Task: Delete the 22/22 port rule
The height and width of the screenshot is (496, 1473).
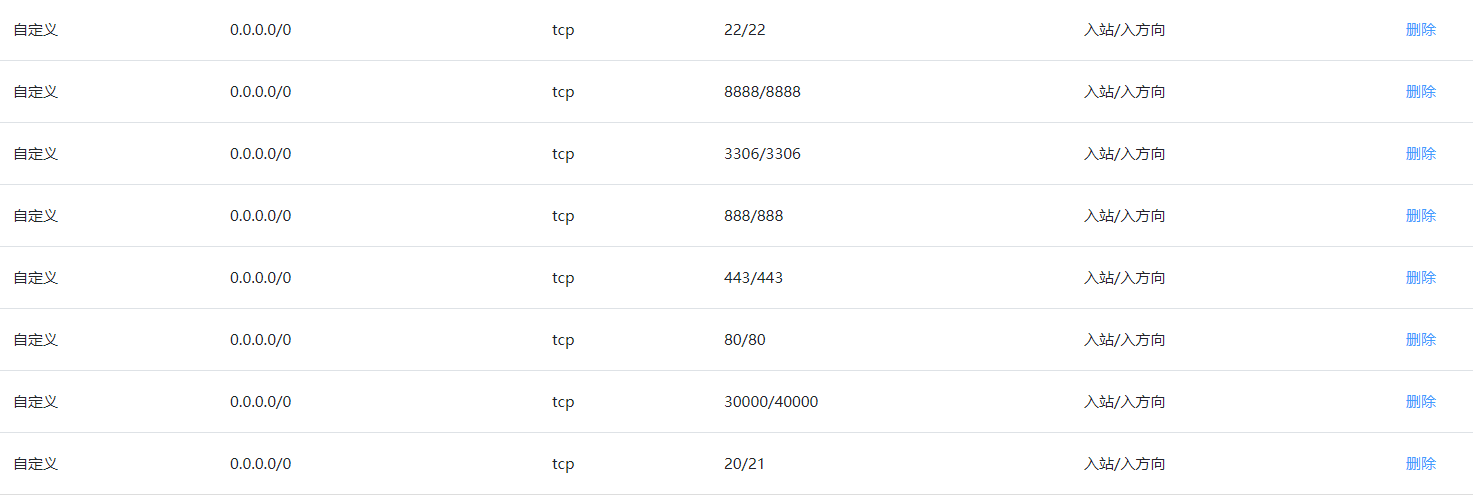Action: pos(1421,30)
